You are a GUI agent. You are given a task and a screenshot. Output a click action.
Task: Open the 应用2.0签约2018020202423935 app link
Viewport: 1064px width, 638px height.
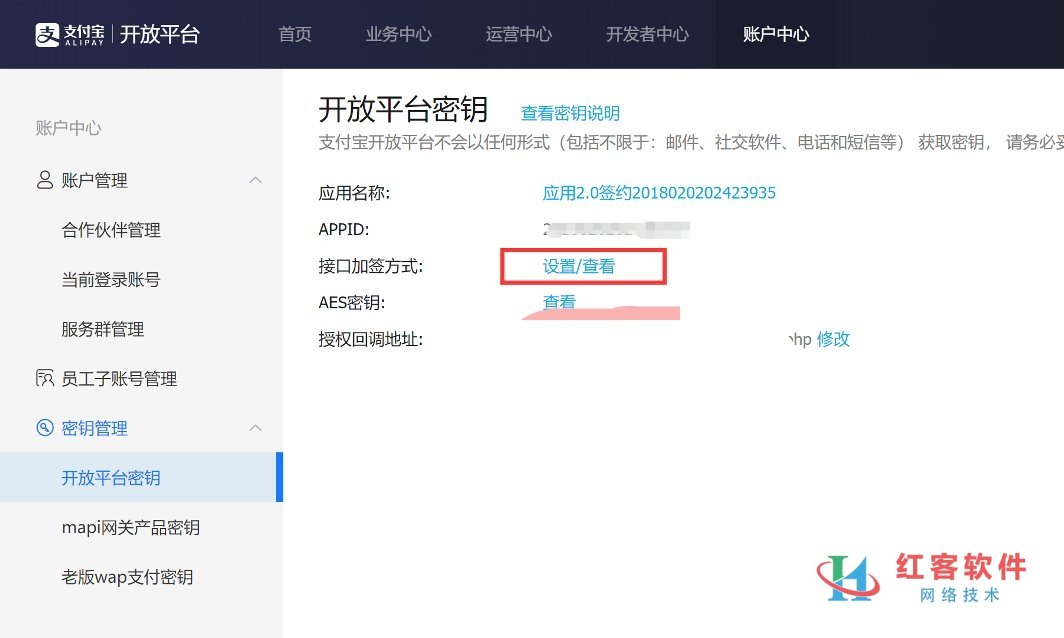click(659, 193)
